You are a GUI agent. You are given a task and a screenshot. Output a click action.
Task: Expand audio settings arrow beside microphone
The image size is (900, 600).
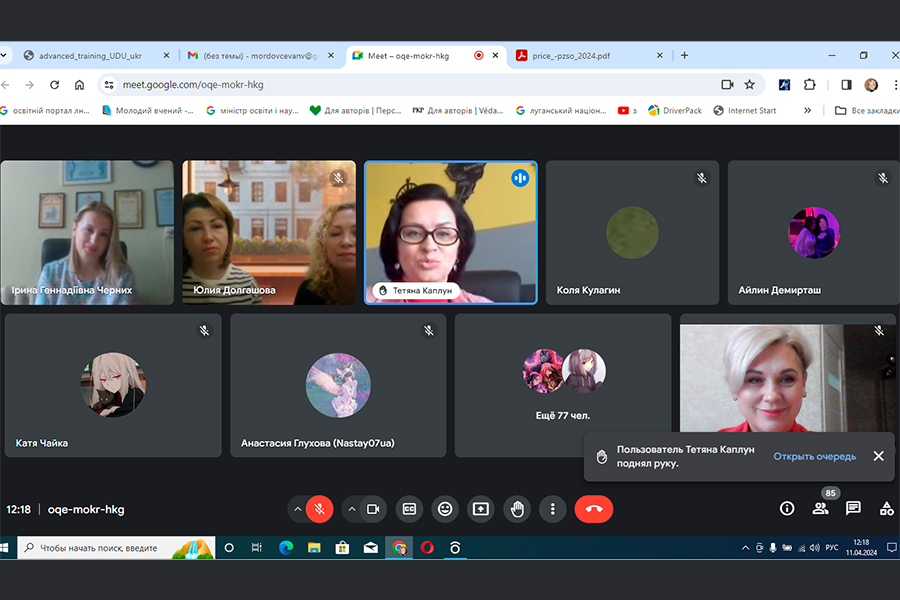[297, 509]
